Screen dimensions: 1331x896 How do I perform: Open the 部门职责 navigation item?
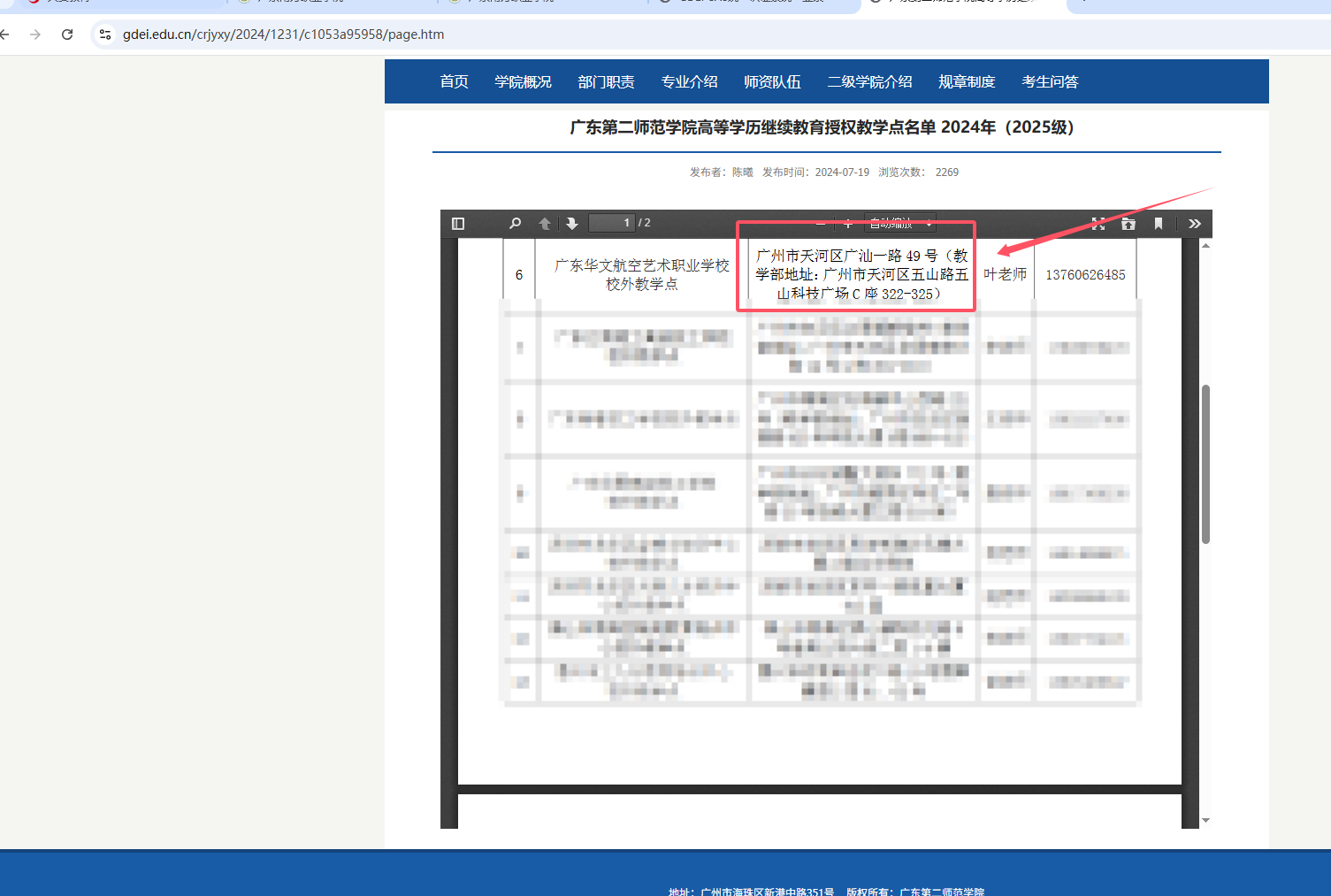[607, 81]
